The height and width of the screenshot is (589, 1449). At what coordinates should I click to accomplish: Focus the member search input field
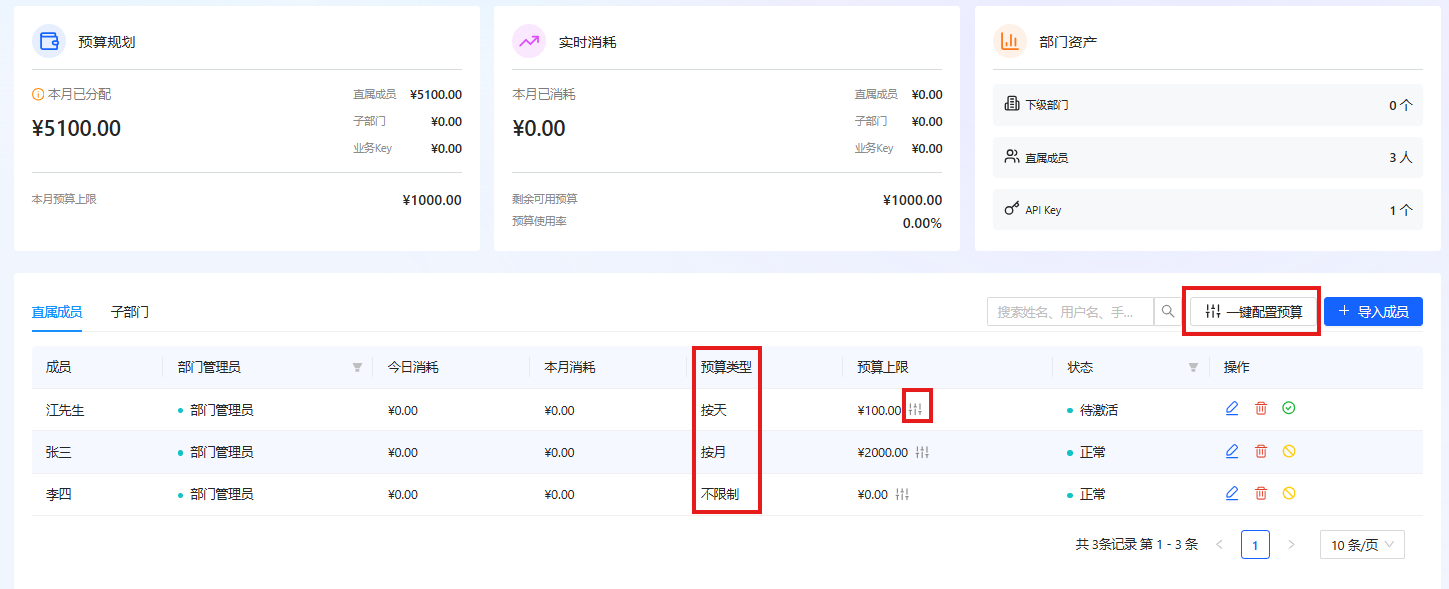(1070, 312)
